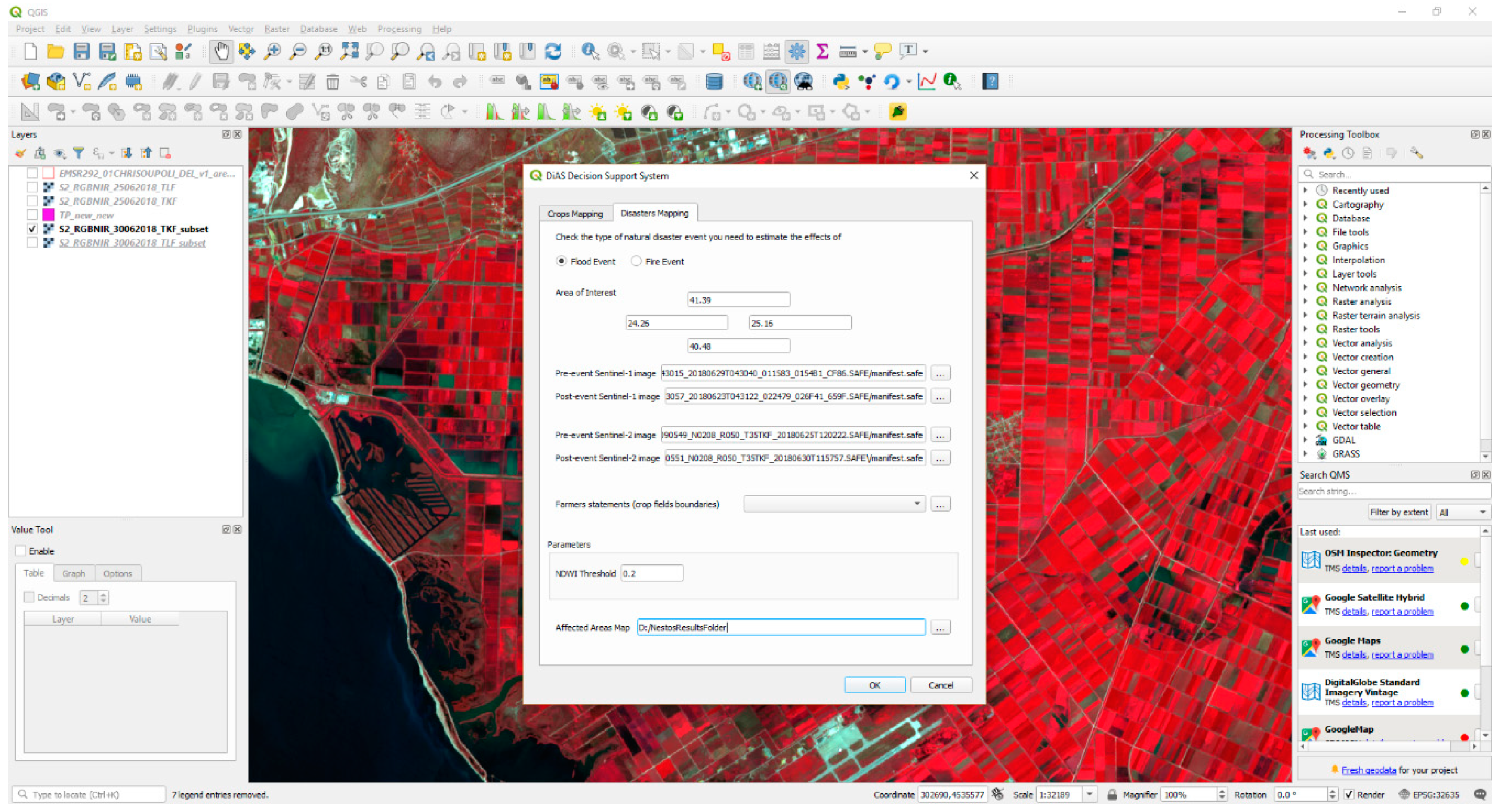This screenshot has width=1500, height=812.
Task: Switch to the Options tab in Value Tool
Action: [x=118, y=574]
